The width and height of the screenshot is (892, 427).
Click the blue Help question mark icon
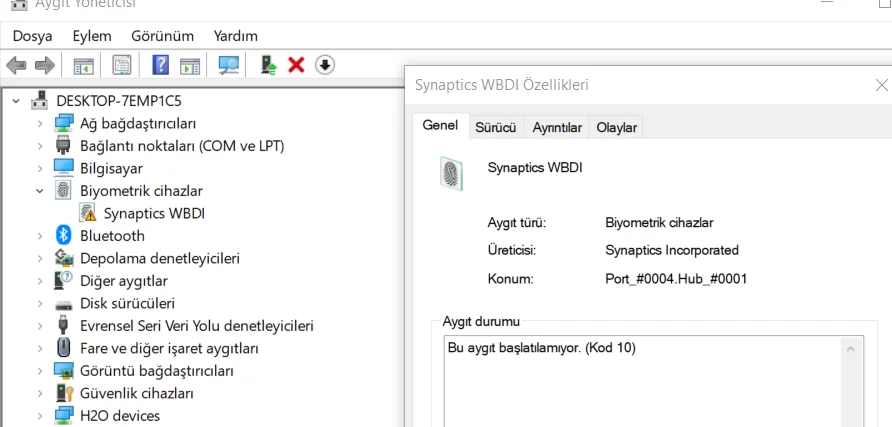pyautogui.click(x=160, y=65)
